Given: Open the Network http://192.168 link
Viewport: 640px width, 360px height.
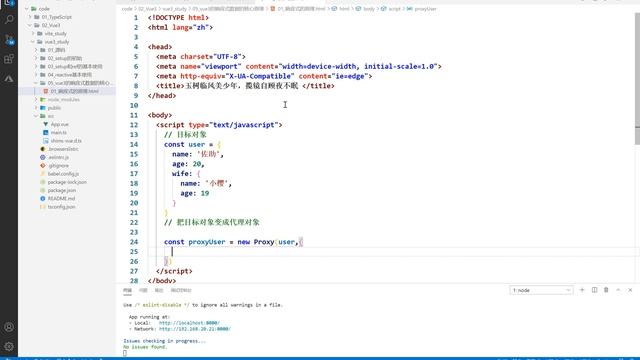Looking at the screenshot, I should (x=195, y=329).
